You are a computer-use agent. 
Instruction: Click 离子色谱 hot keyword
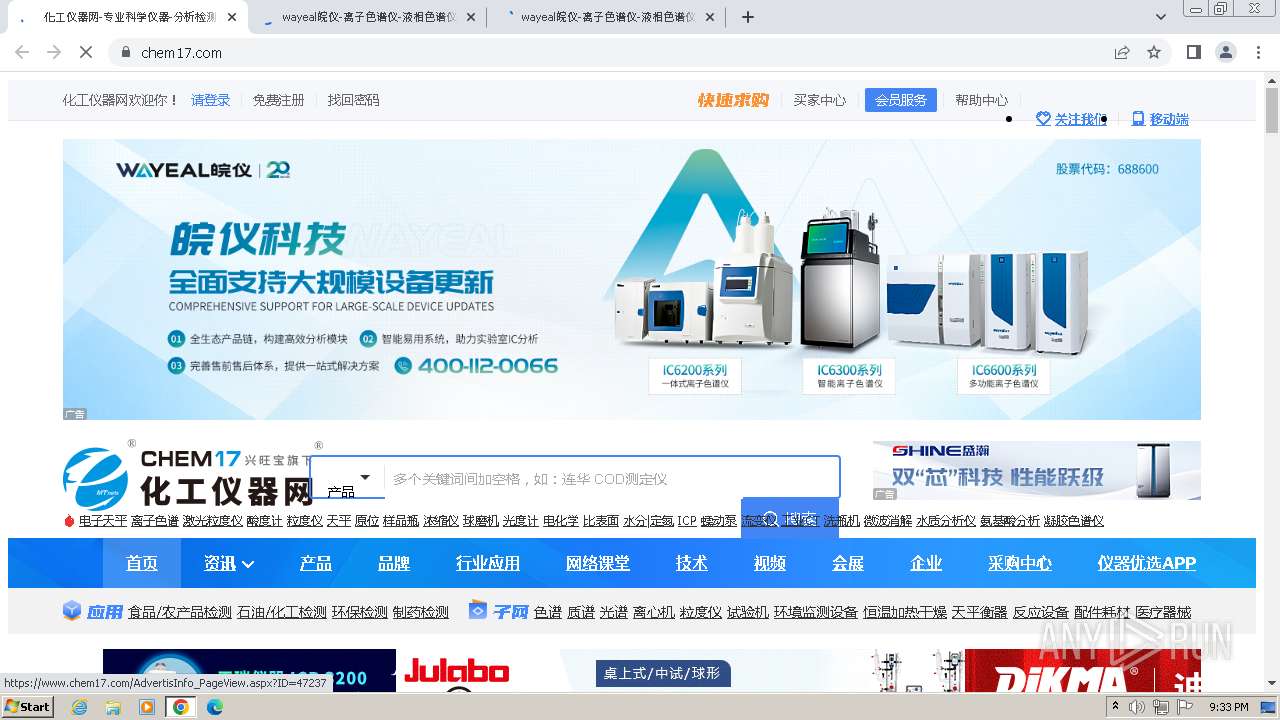click(x=155, y=521)
